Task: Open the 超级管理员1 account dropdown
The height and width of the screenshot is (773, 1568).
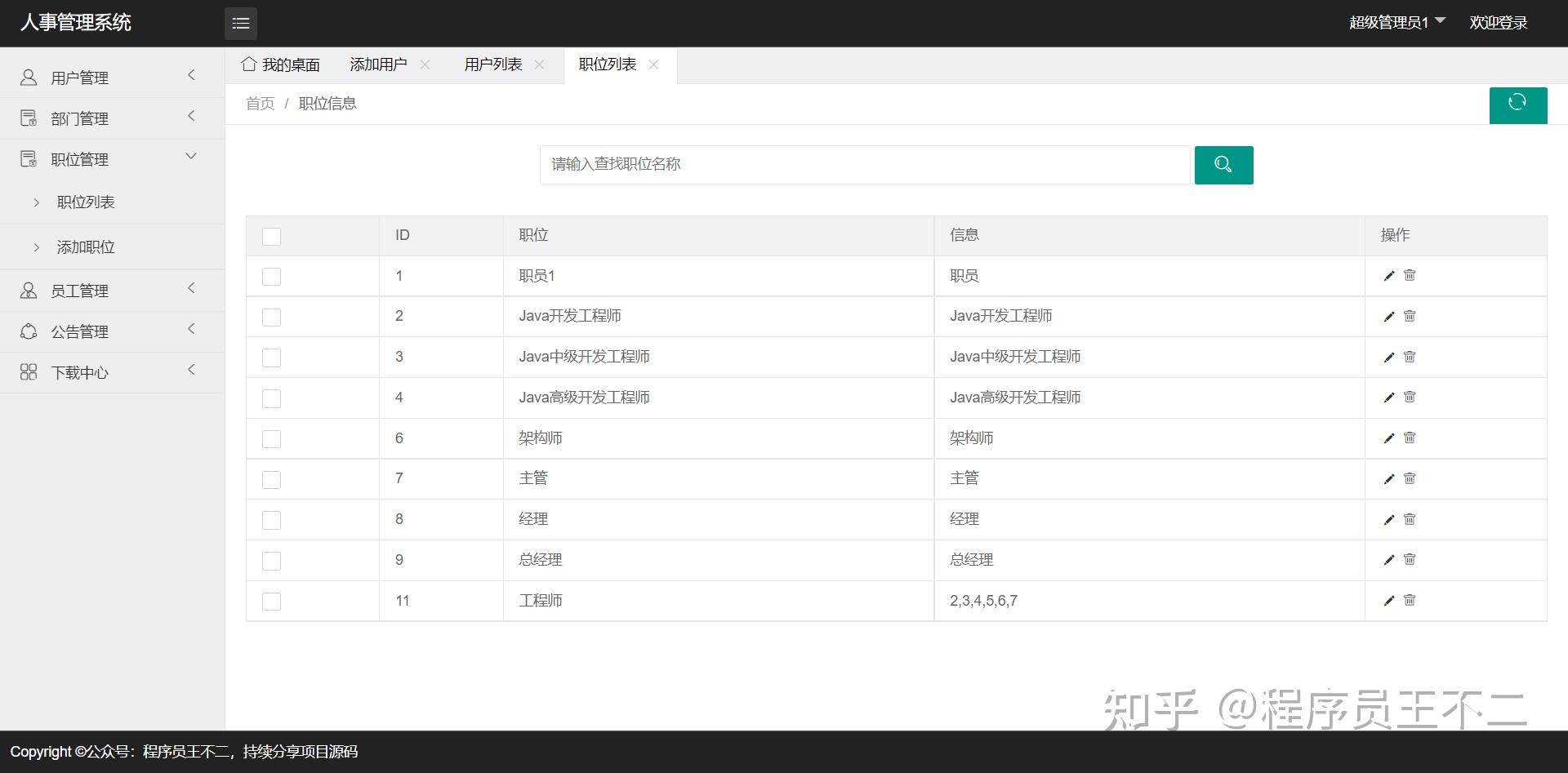Action: point(1396,23)
